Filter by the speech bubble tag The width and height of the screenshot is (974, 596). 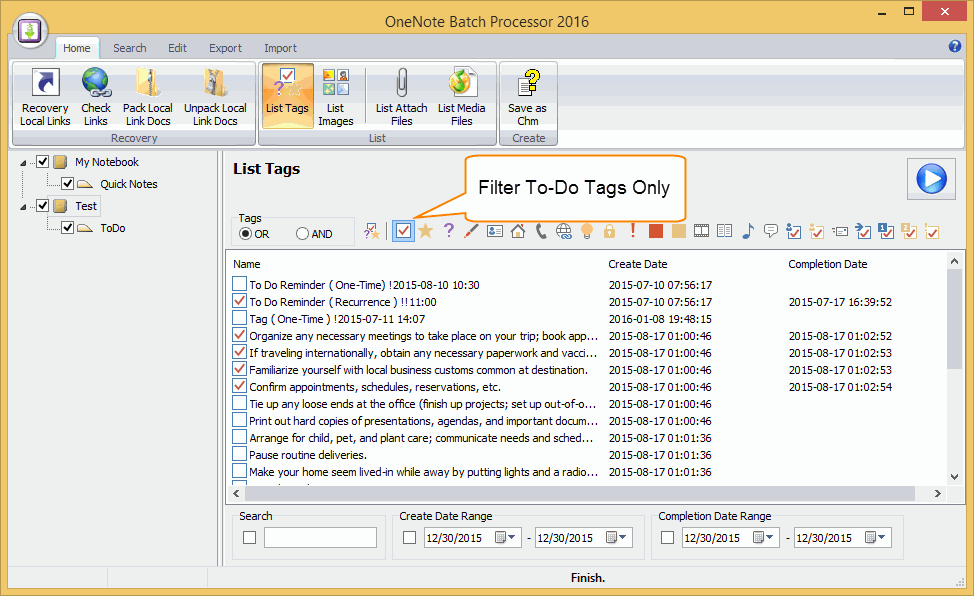pyautogui.click(x=771, y=231)
